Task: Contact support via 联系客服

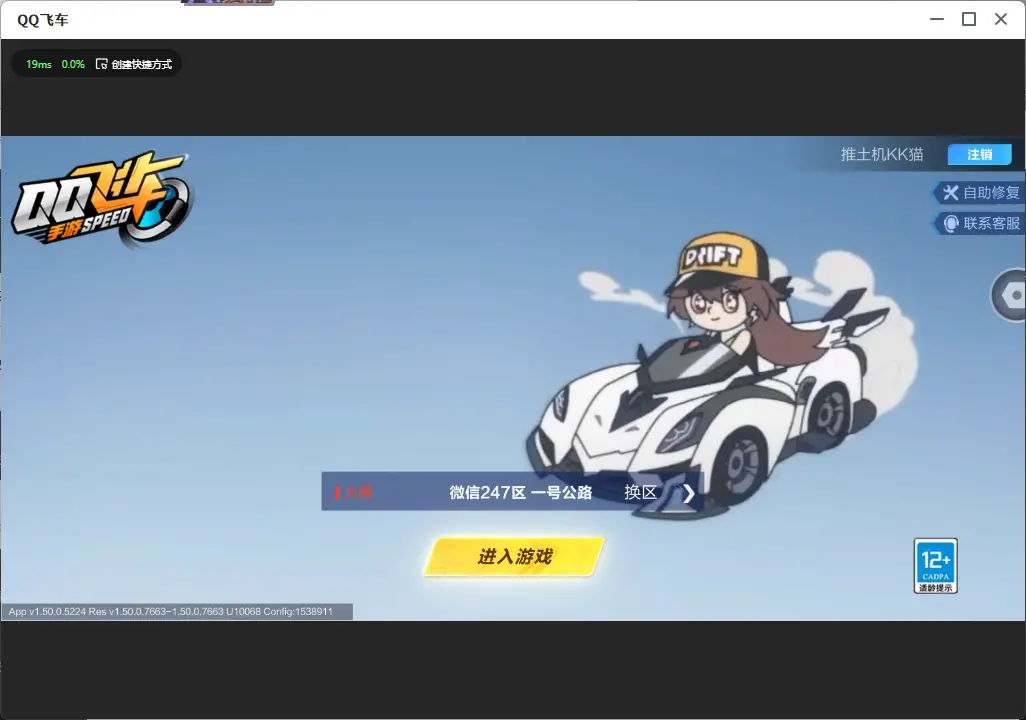Action: 980,224
